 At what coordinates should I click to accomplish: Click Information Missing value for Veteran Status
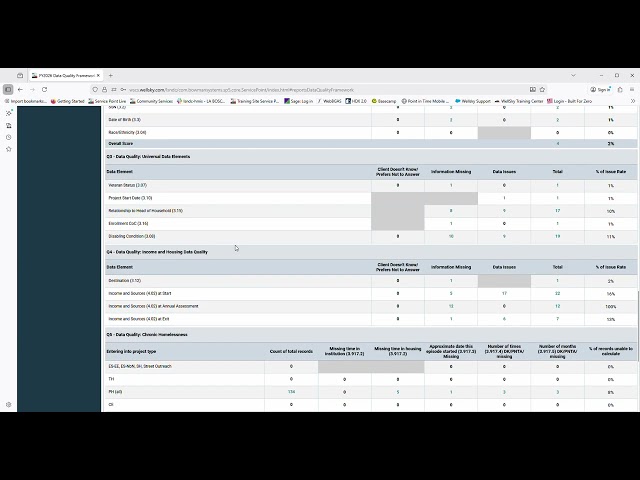pos(451,185)
